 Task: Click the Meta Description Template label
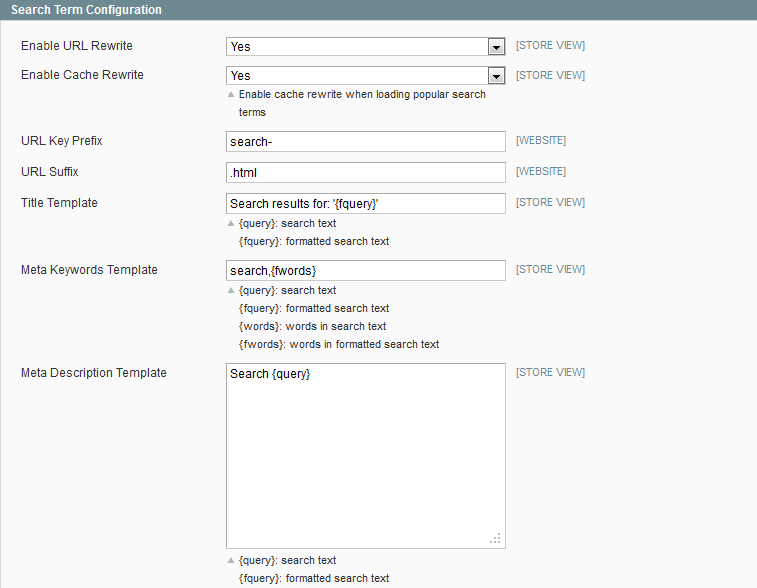coord(94,373)
